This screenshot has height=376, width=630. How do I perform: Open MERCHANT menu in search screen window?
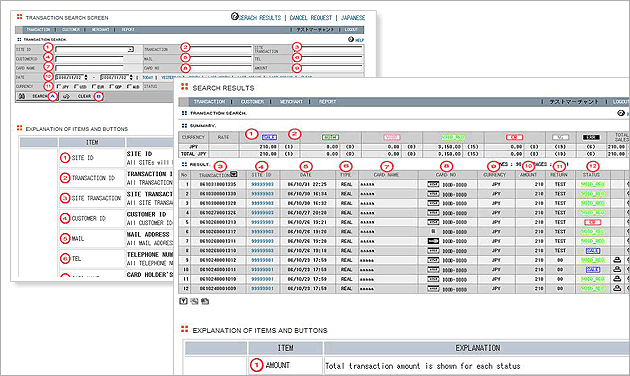pyautogui.click(x=100, y=30)
